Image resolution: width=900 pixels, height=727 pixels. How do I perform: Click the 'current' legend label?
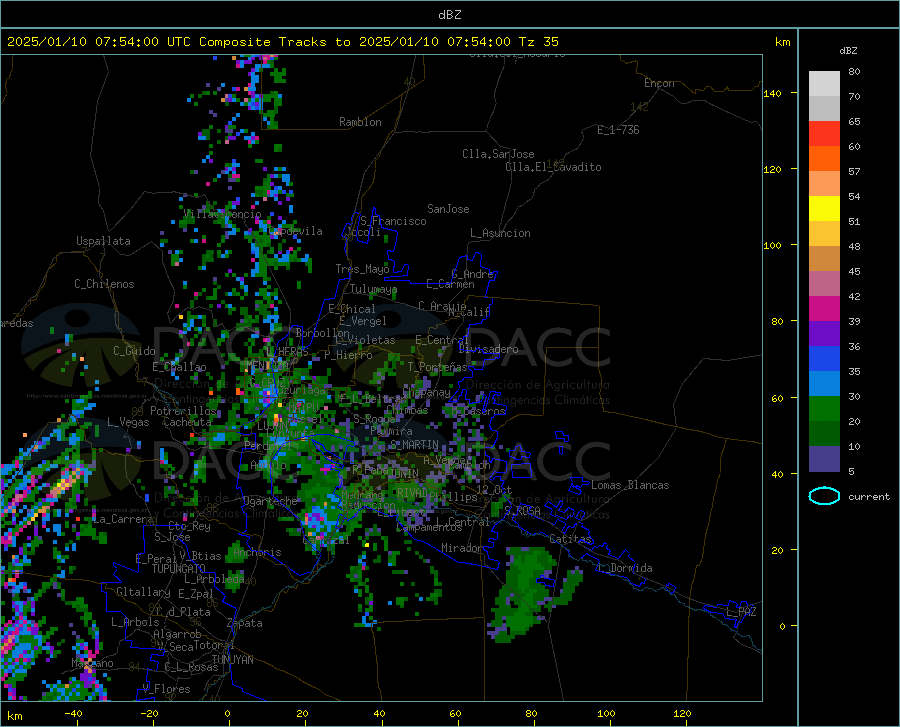click(x=869, y=496)
